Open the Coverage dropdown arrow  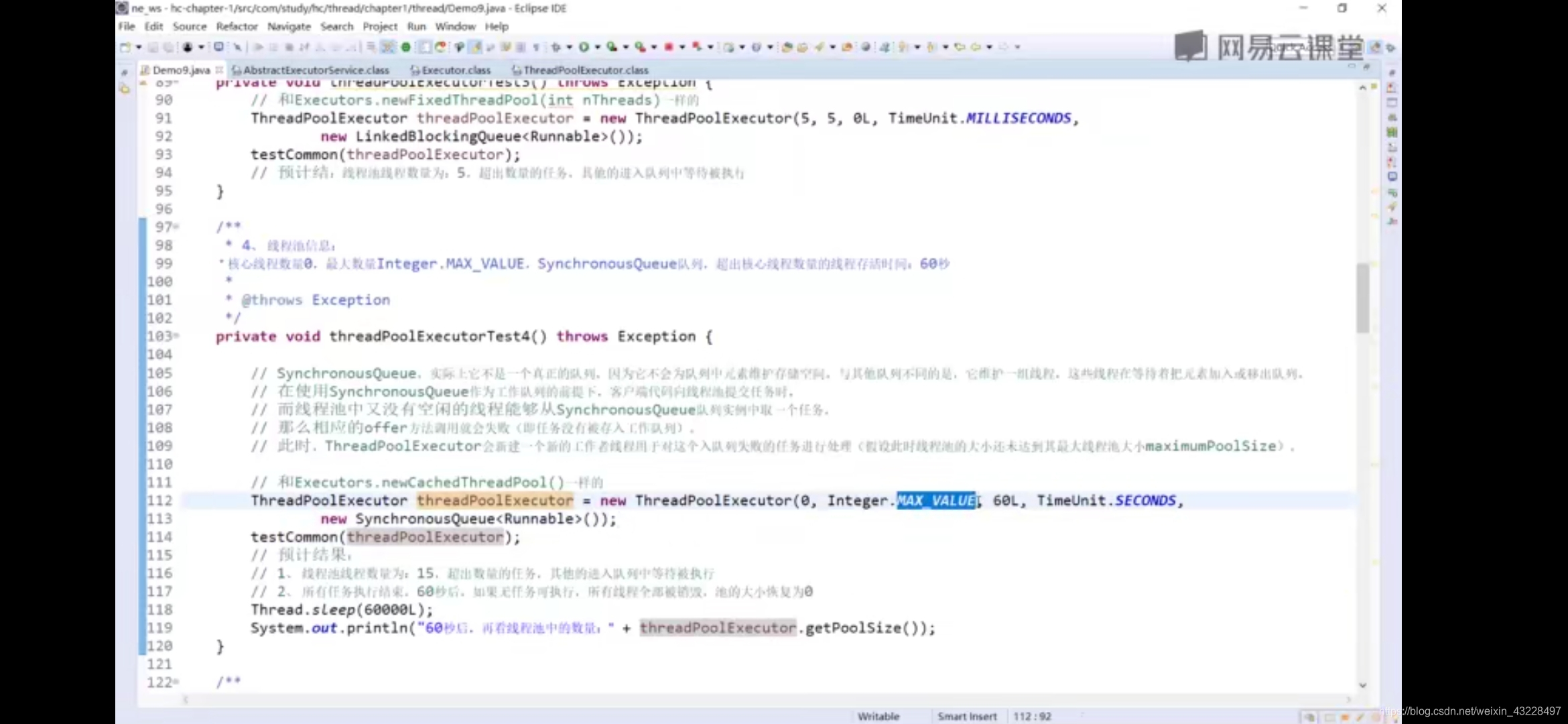click(626, 47)
